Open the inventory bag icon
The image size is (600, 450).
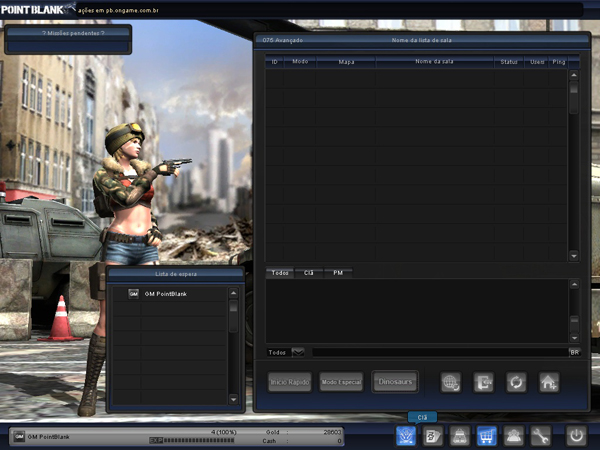tap(460, 435)
